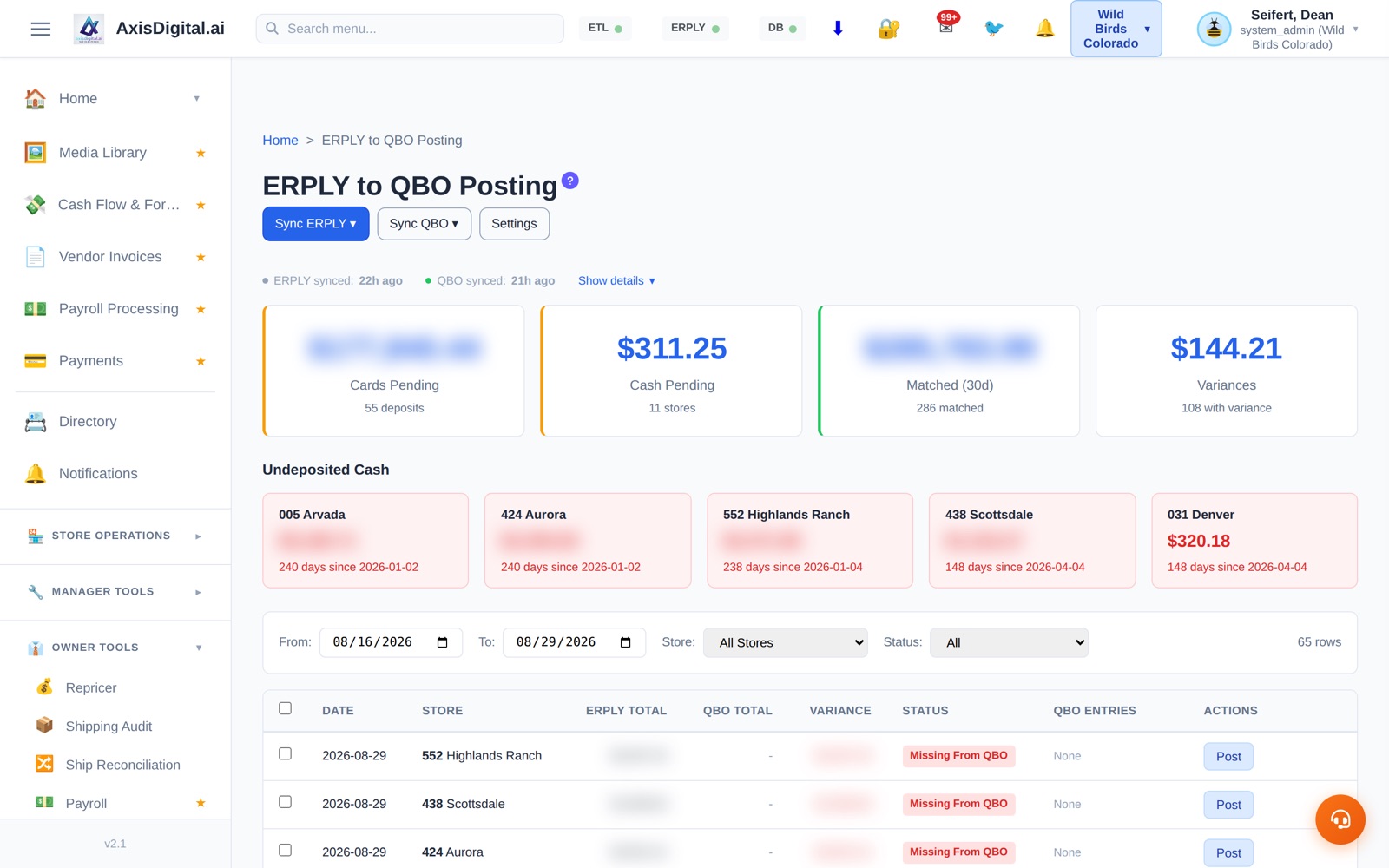This screenshot has height=868, width=1389.
Task: Click the Shipping Audit package icon
Action: point(44,726)
